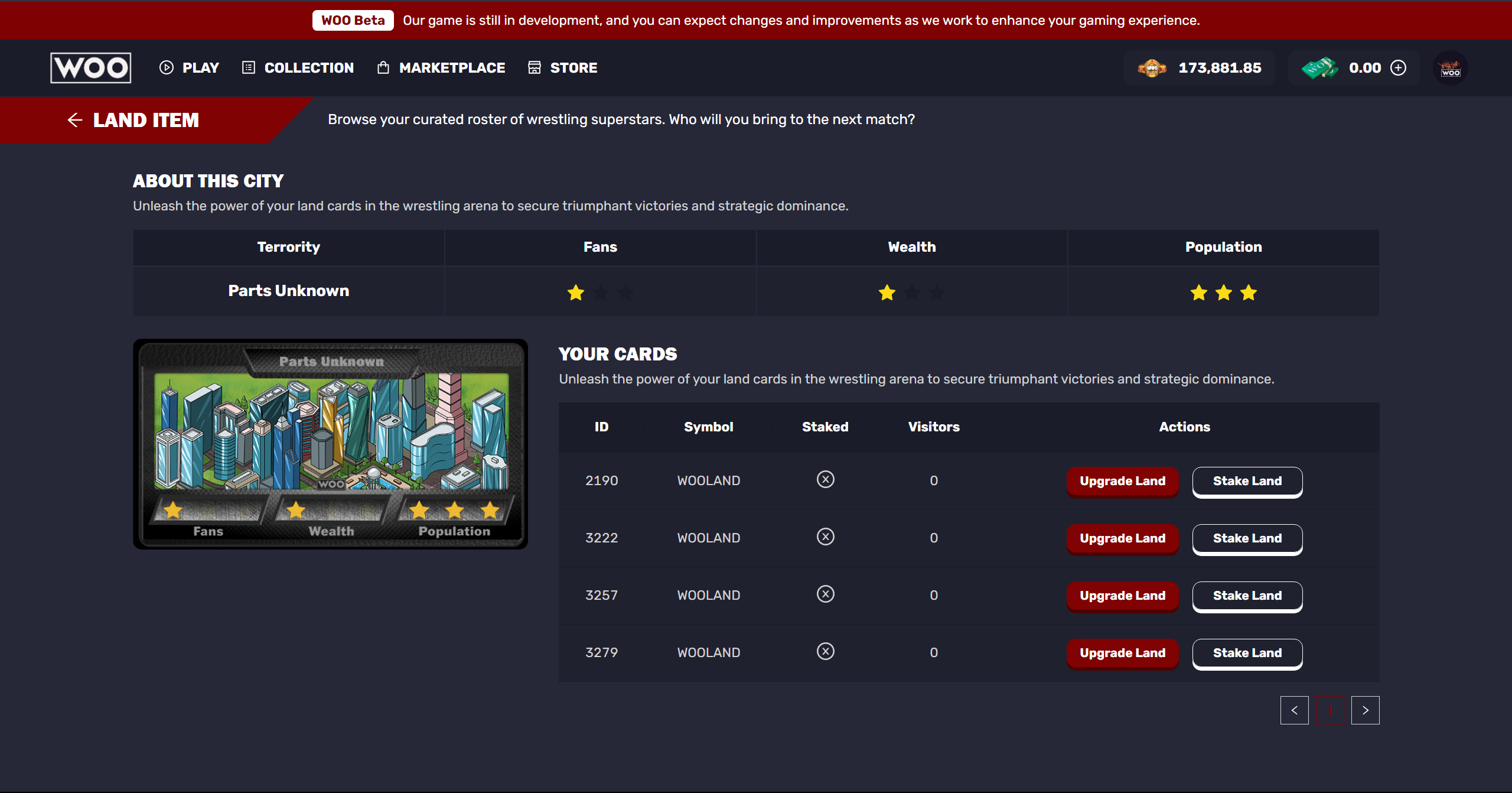Click the play circle icon beside PLAY
The image size is (1512, 793).
[x=167, y=68]
